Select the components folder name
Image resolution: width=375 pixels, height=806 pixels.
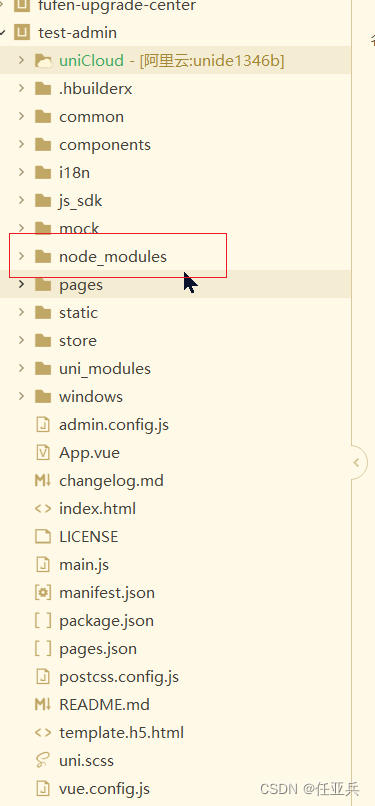pyautogui.click(x=105, y=145)
